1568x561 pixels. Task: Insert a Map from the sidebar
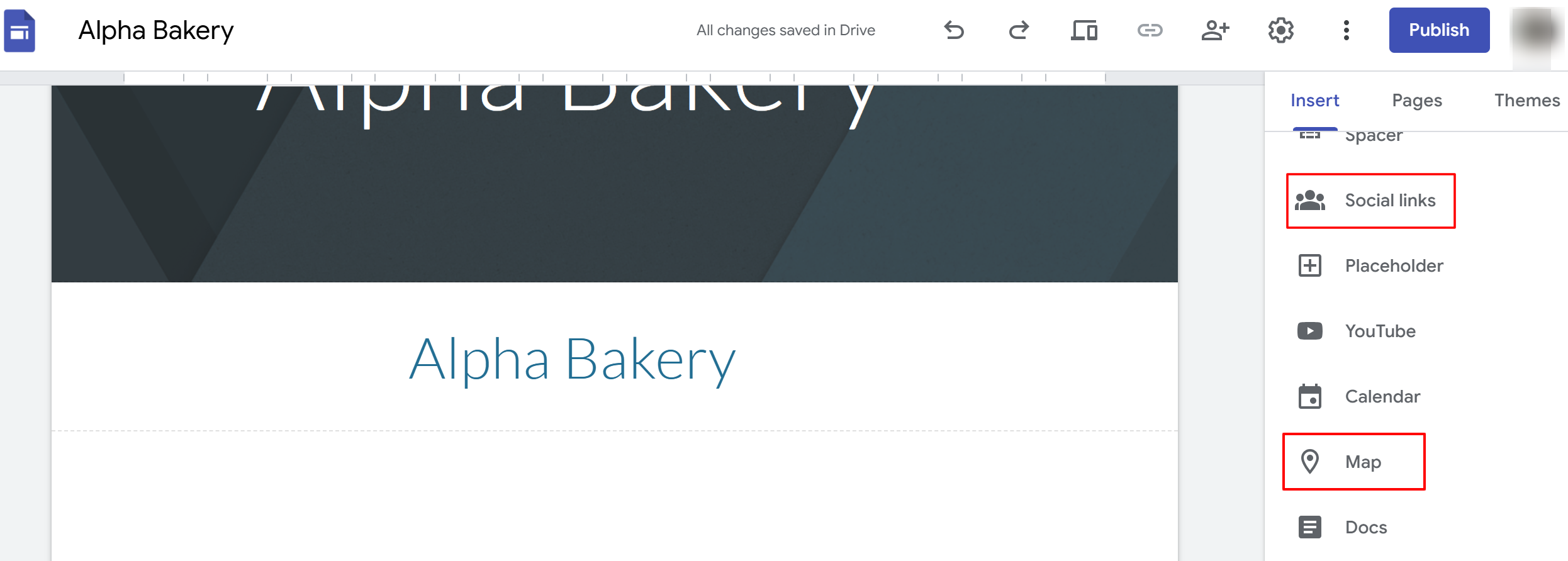pyautogui.click(x=1354, y=462)
